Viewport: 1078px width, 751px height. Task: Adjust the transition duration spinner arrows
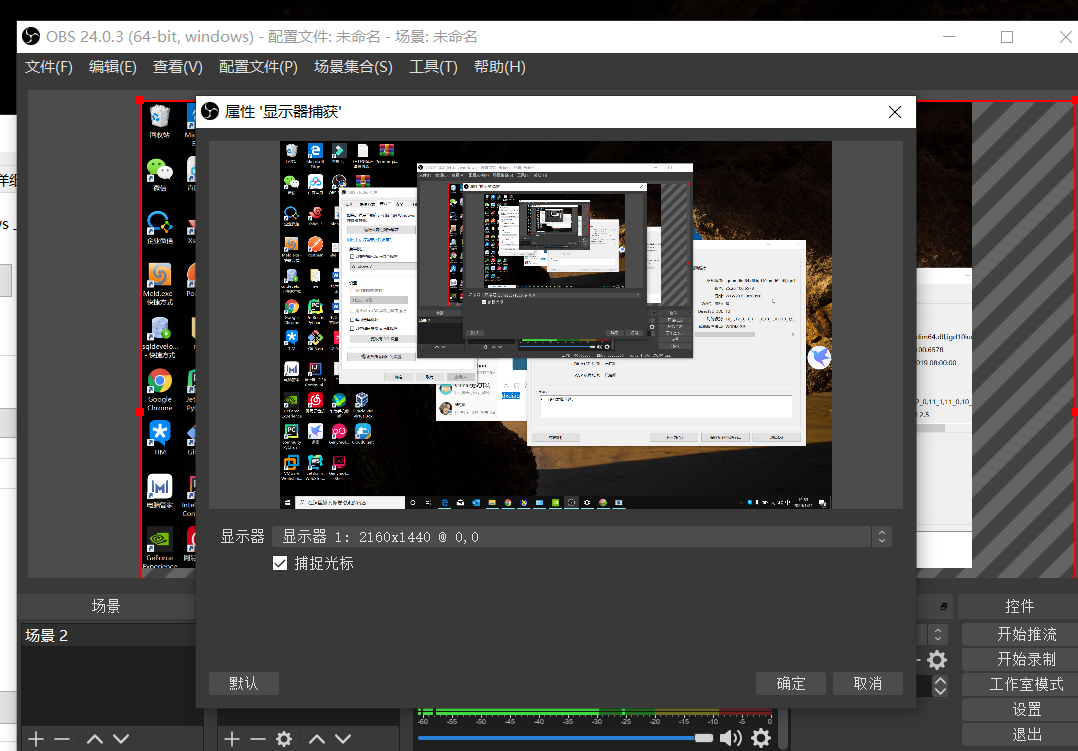(x=940, y=686)
